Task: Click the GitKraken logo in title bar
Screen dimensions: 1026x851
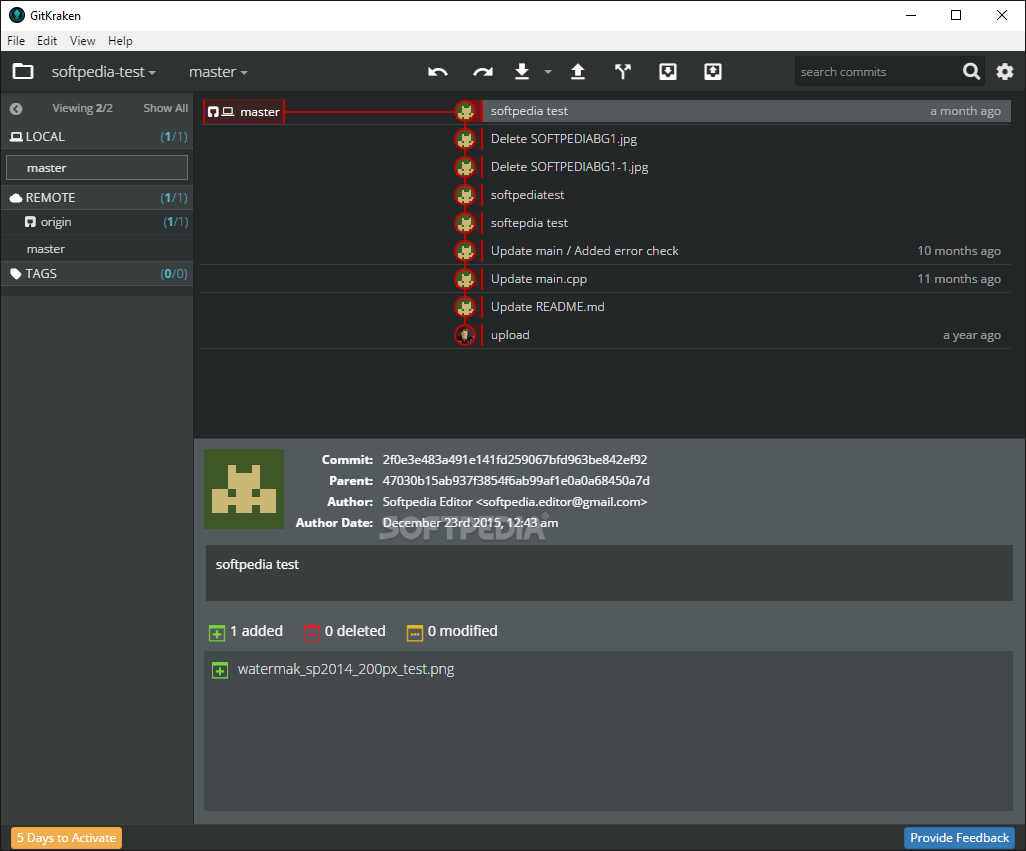Action: [17, 15]
